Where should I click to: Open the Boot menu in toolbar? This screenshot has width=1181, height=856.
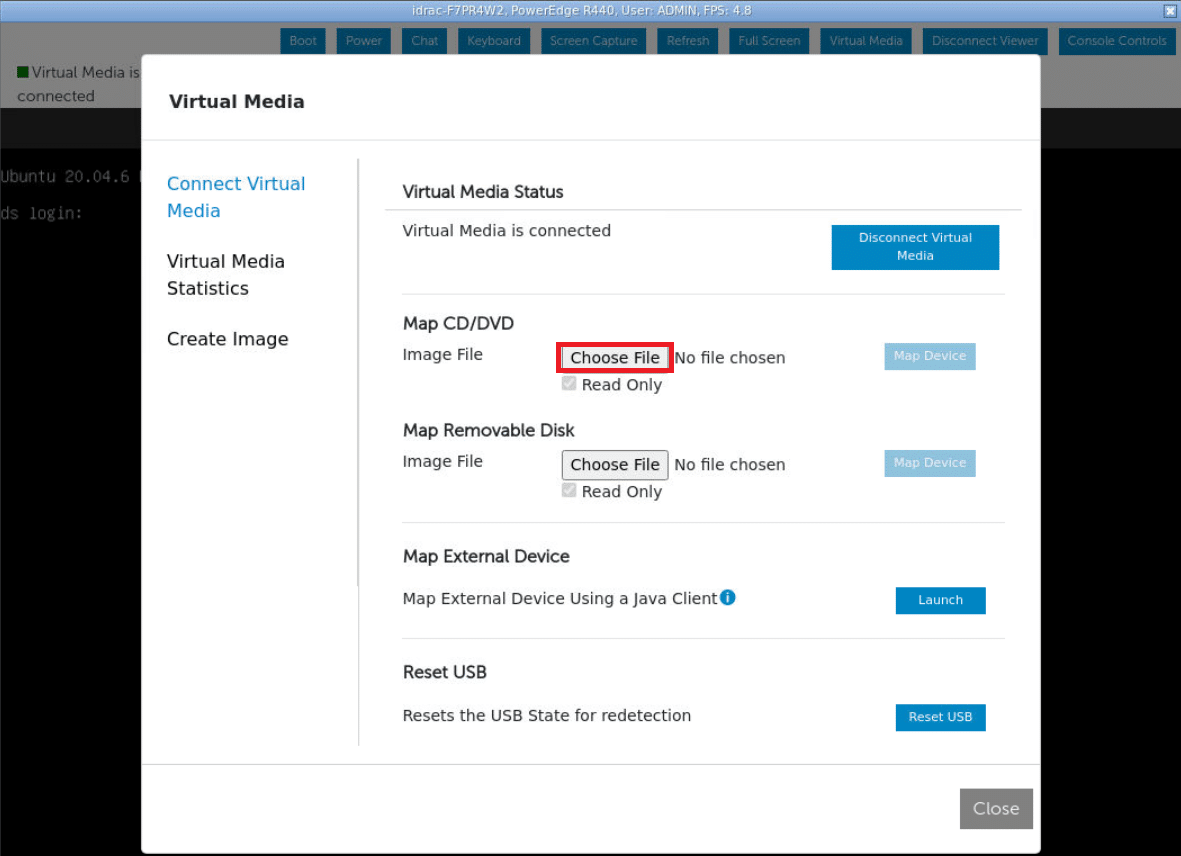303,41
